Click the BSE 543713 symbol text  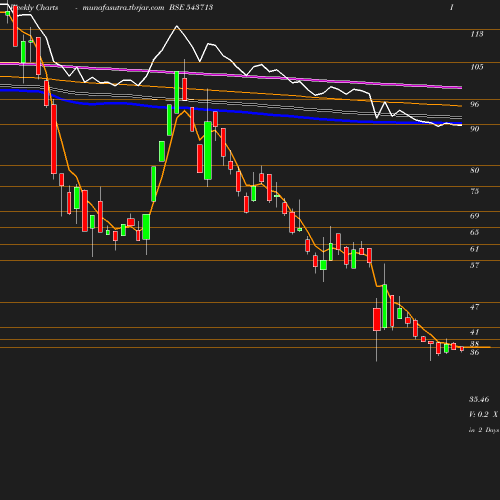pyautogui.click(x=191, y=7)
